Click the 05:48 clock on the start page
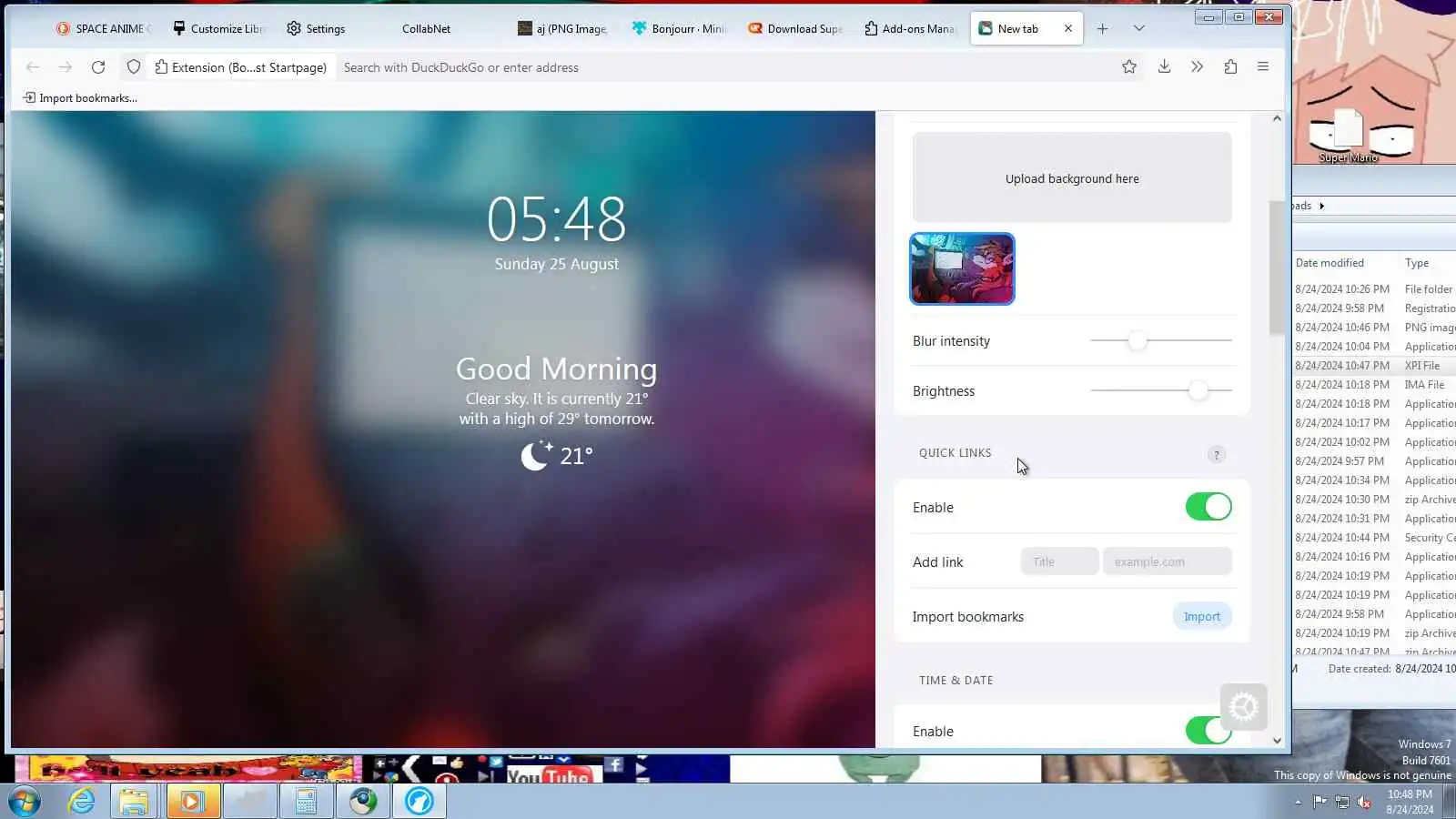The height and width of the screenshot is (819, 1456). click(x=556, y=219)
